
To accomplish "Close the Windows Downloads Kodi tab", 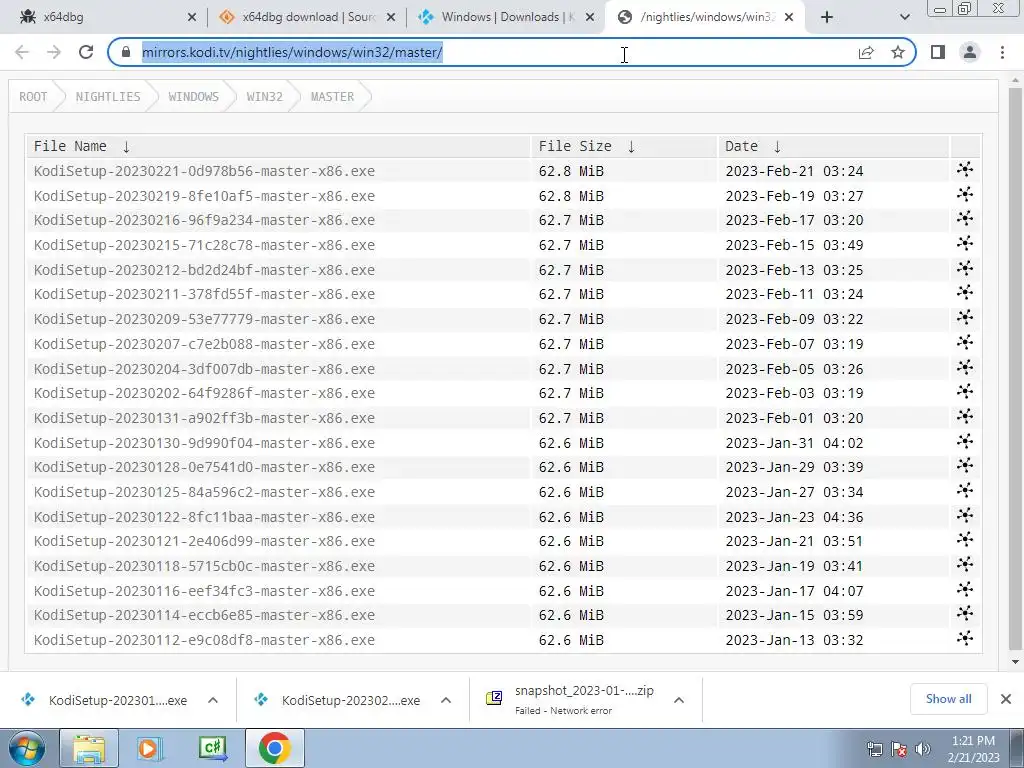I will click(x=590, y=17).
